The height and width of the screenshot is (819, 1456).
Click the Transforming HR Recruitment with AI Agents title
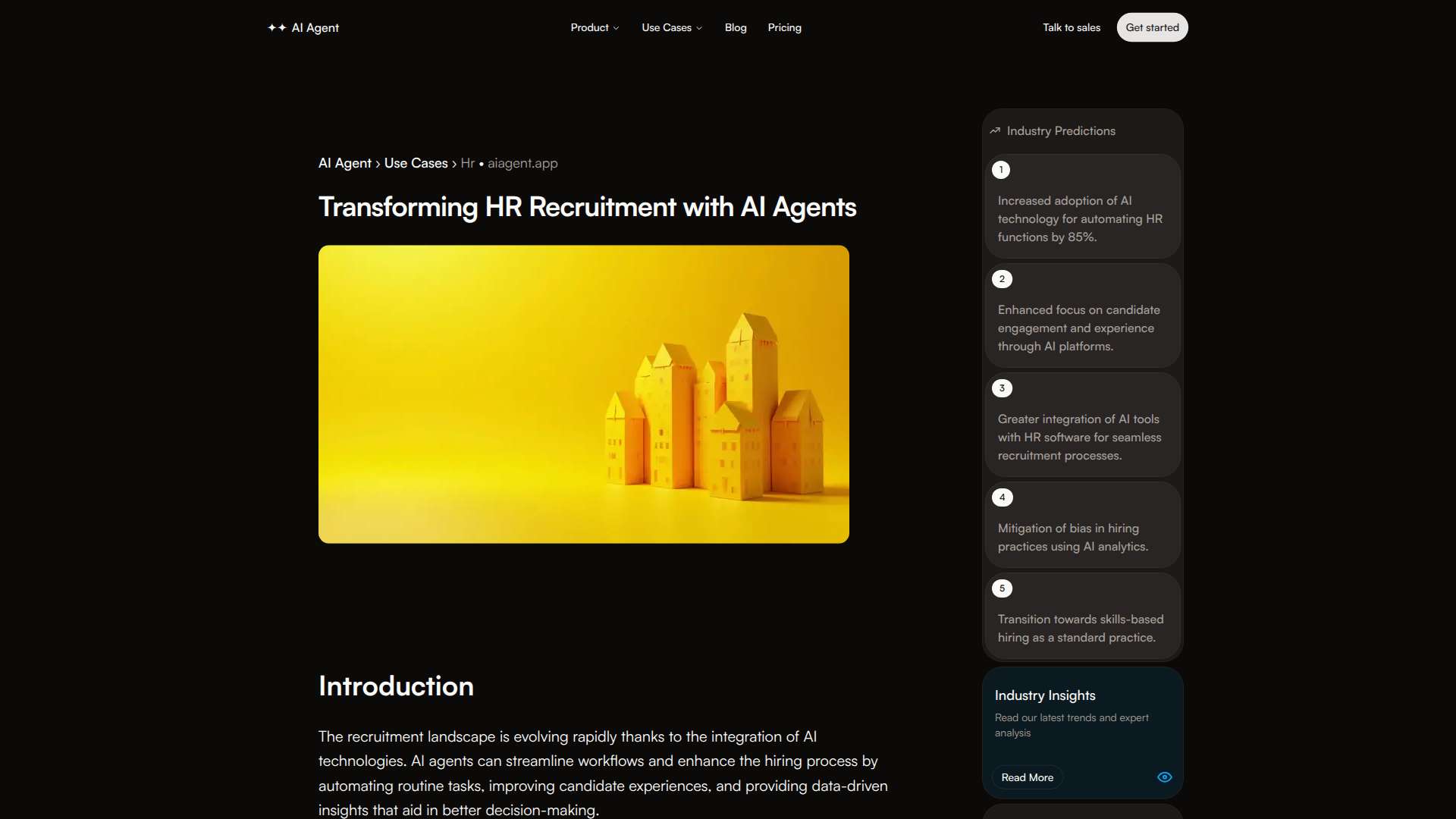(x=587, y=207)
